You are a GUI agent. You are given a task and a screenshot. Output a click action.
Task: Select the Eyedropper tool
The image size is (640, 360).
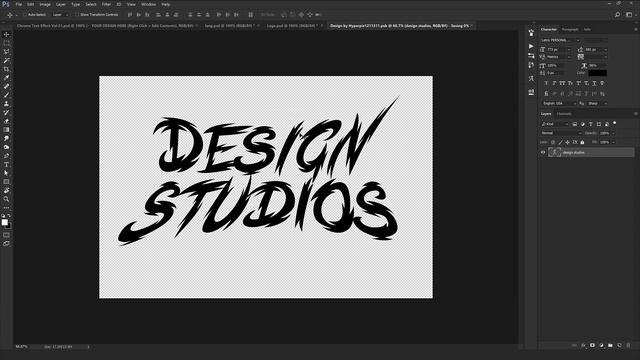(x=6, y=78)
